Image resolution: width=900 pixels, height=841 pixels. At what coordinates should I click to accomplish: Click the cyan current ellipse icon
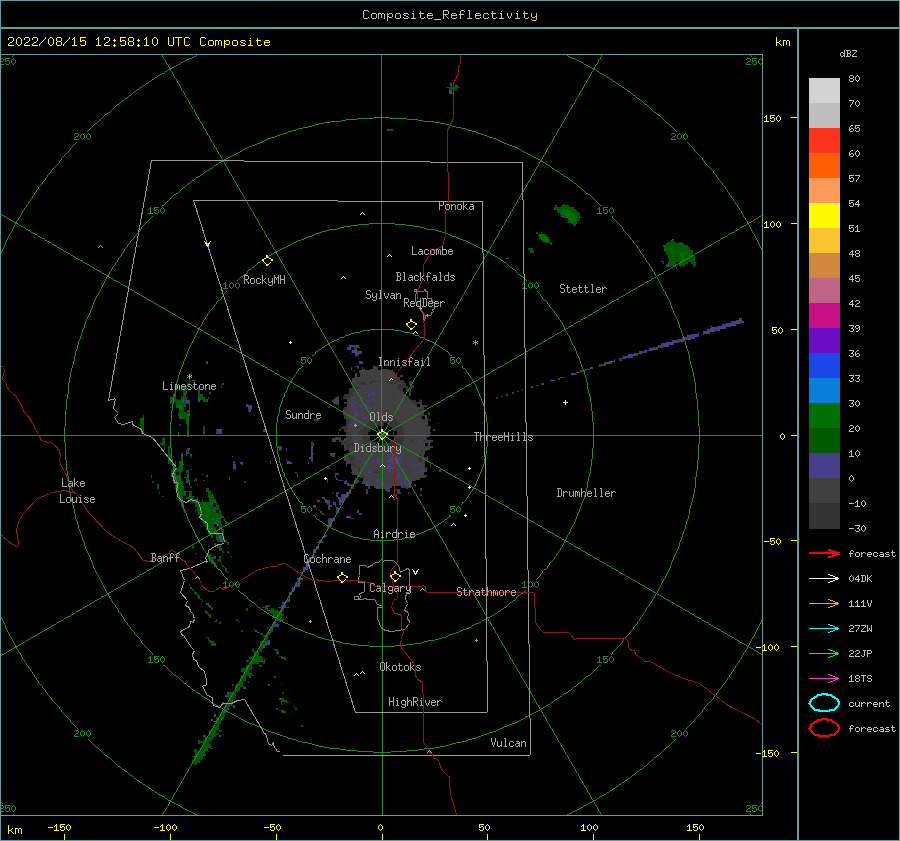824,703
